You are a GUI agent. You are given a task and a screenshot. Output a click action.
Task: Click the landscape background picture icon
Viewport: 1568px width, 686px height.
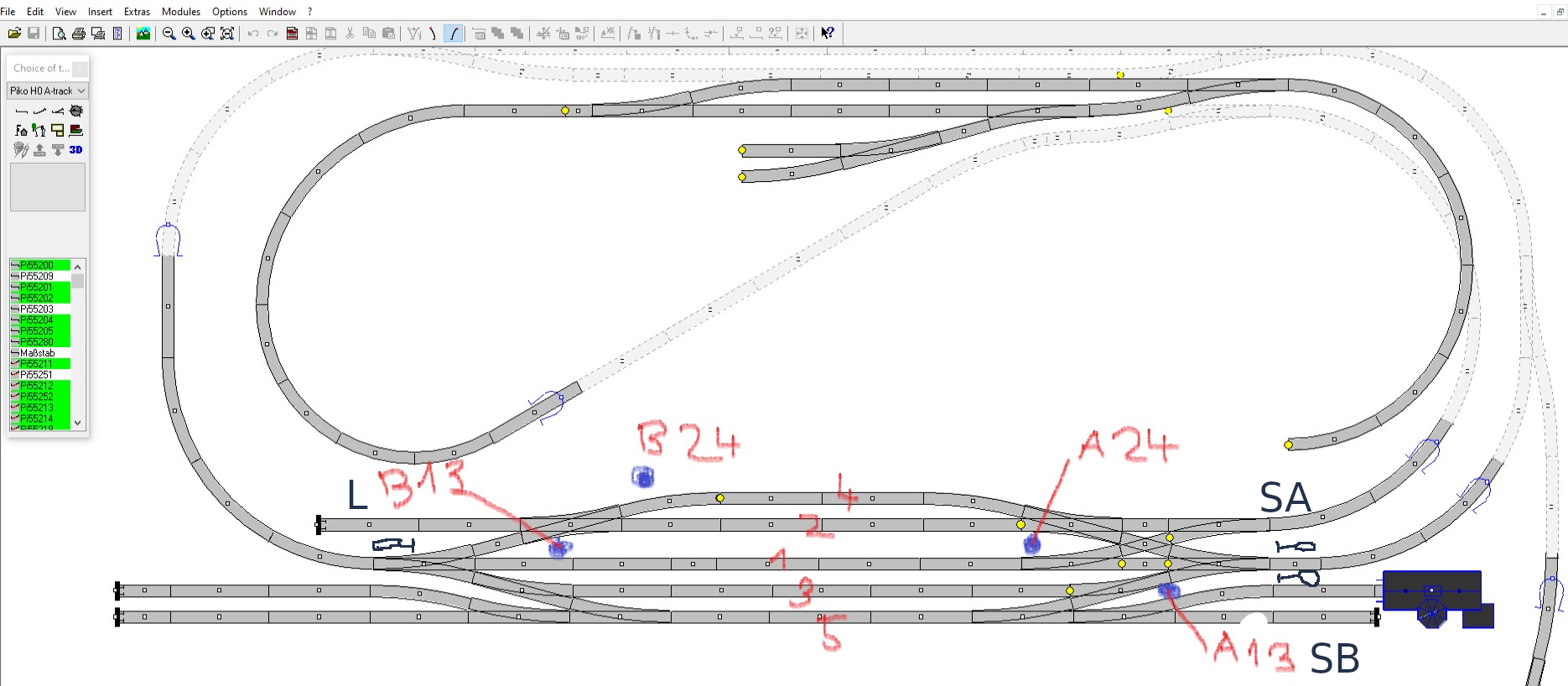143,34
